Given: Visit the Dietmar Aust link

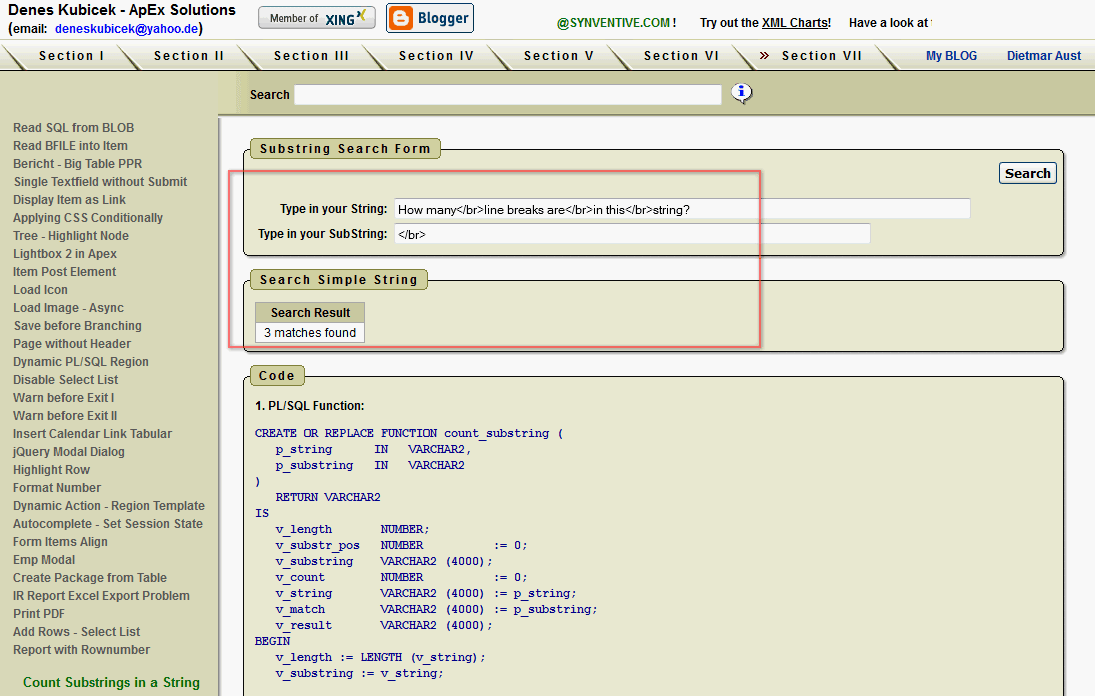Looking at the screenshot, I should pos(1043,56).
